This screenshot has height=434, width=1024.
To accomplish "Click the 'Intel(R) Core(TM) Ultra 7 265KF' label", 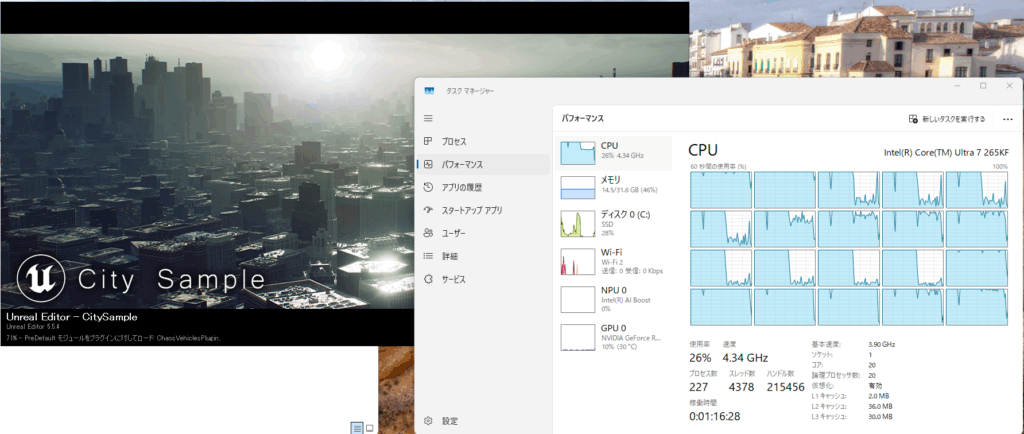I will [946, 152].
